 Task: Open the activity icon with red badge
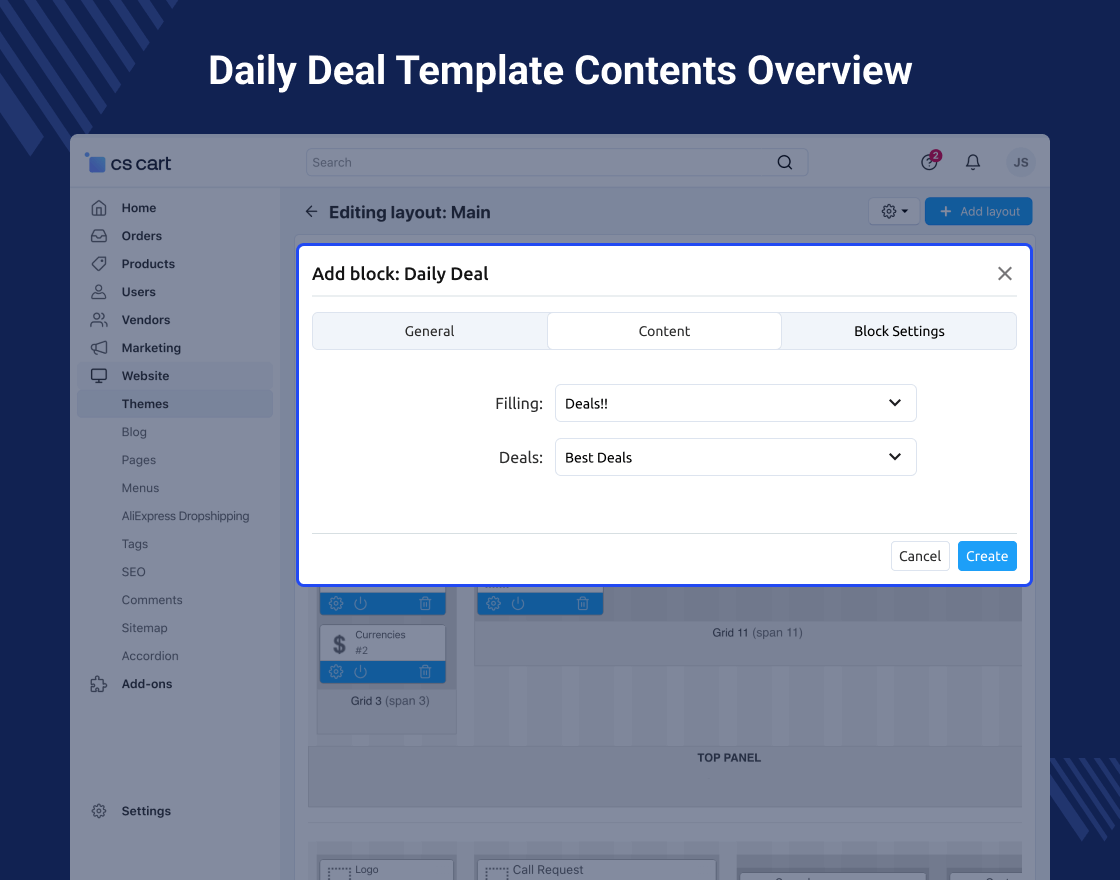pos(930,162)
